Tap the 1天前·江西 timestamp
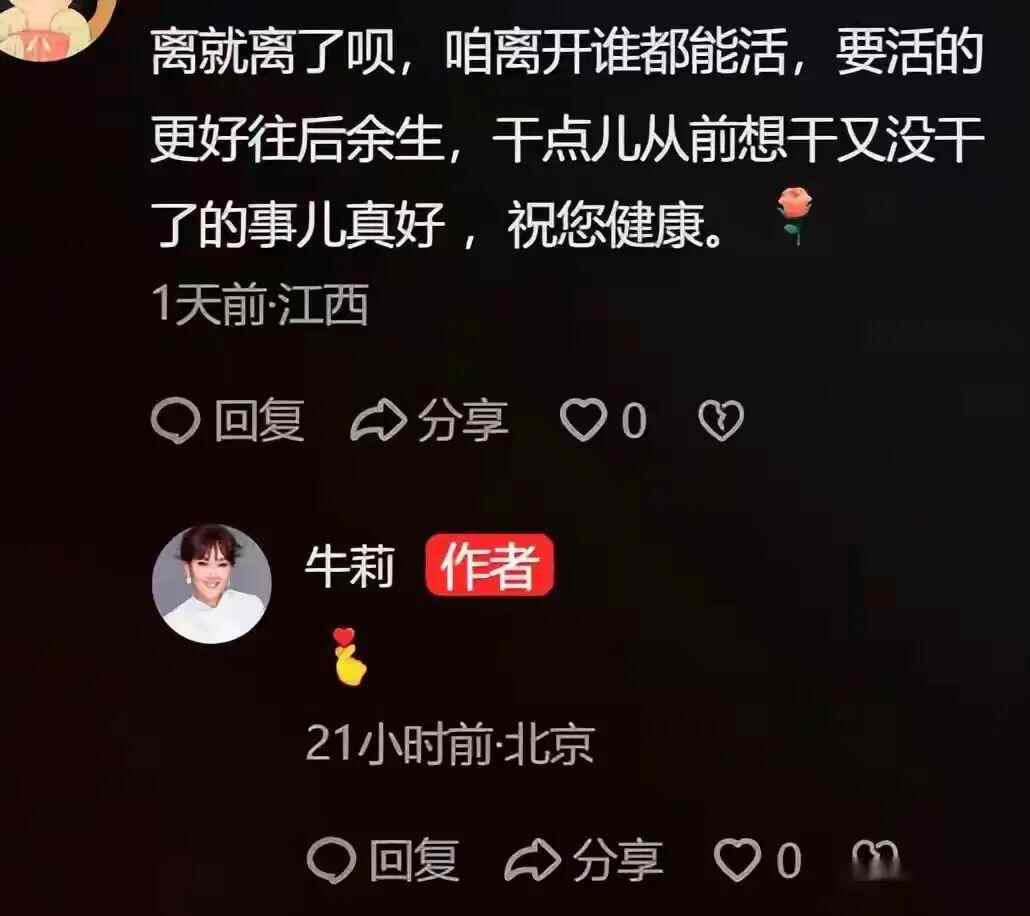 pos(259,305)
